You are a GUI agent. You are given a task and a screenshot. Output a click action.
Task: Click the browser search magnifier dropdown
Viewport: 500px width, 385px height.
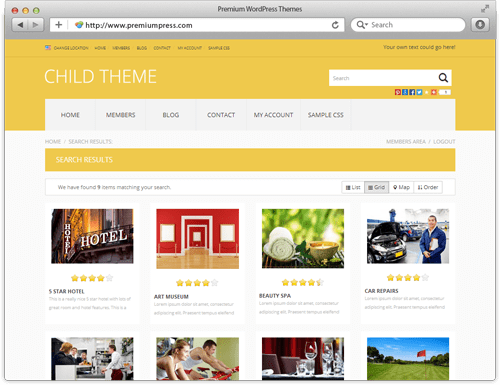pyautogui.click(x=362, y=25)
